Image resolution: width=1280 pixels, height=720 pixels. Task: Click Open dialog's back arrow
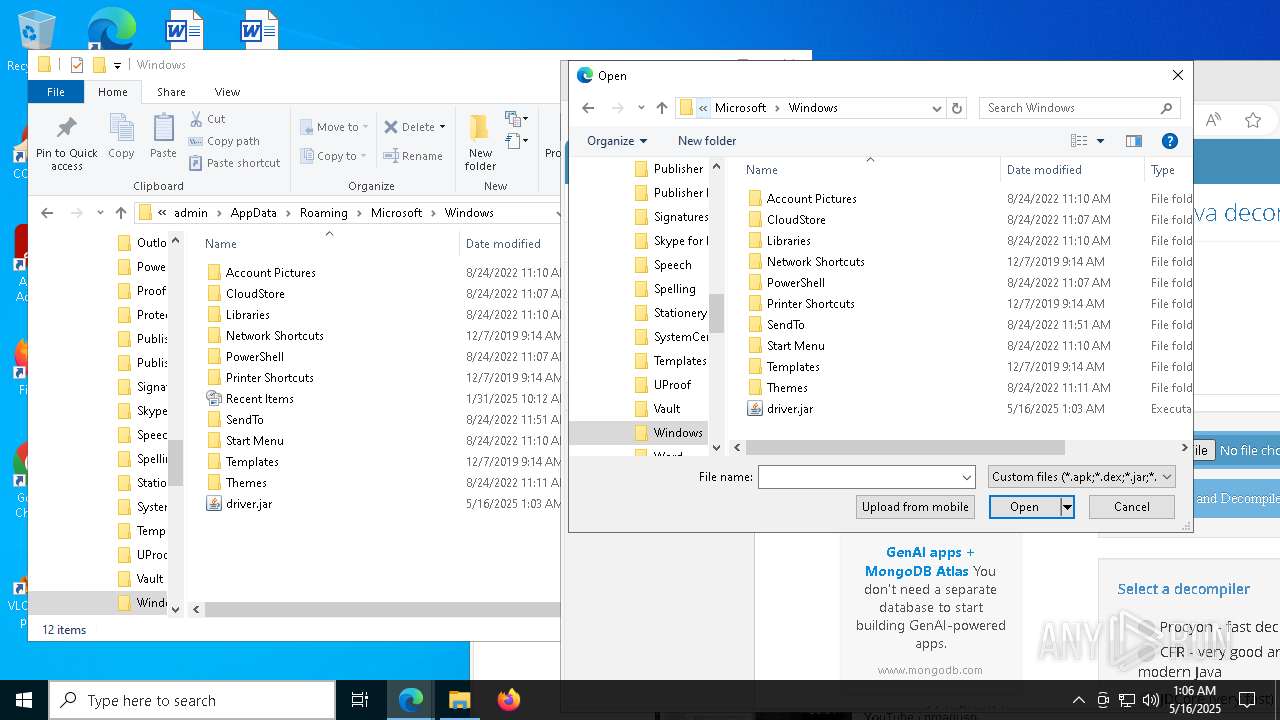pyautogui.click(x=588, y=108)
